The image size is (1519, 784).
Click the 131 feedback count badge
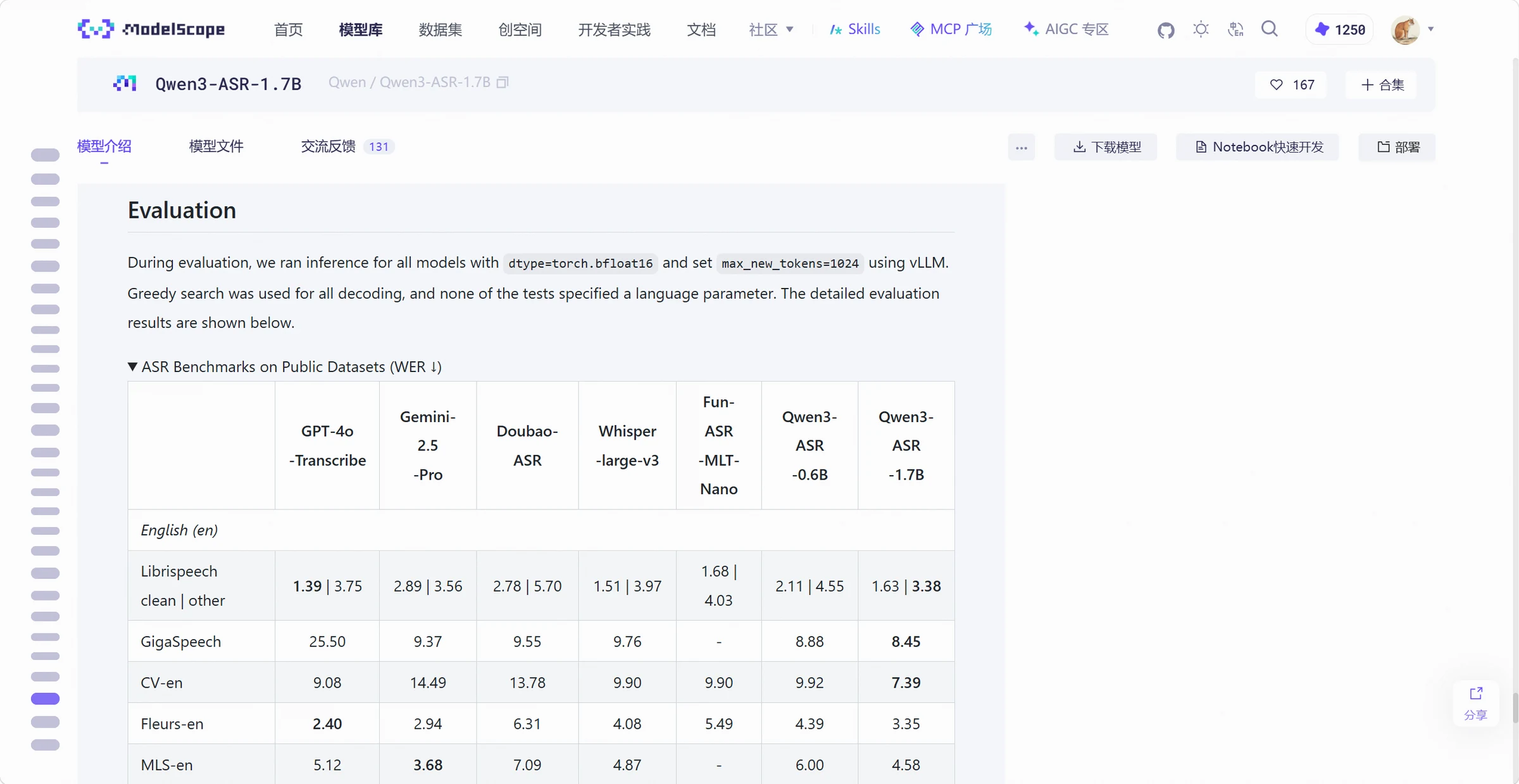378,147
